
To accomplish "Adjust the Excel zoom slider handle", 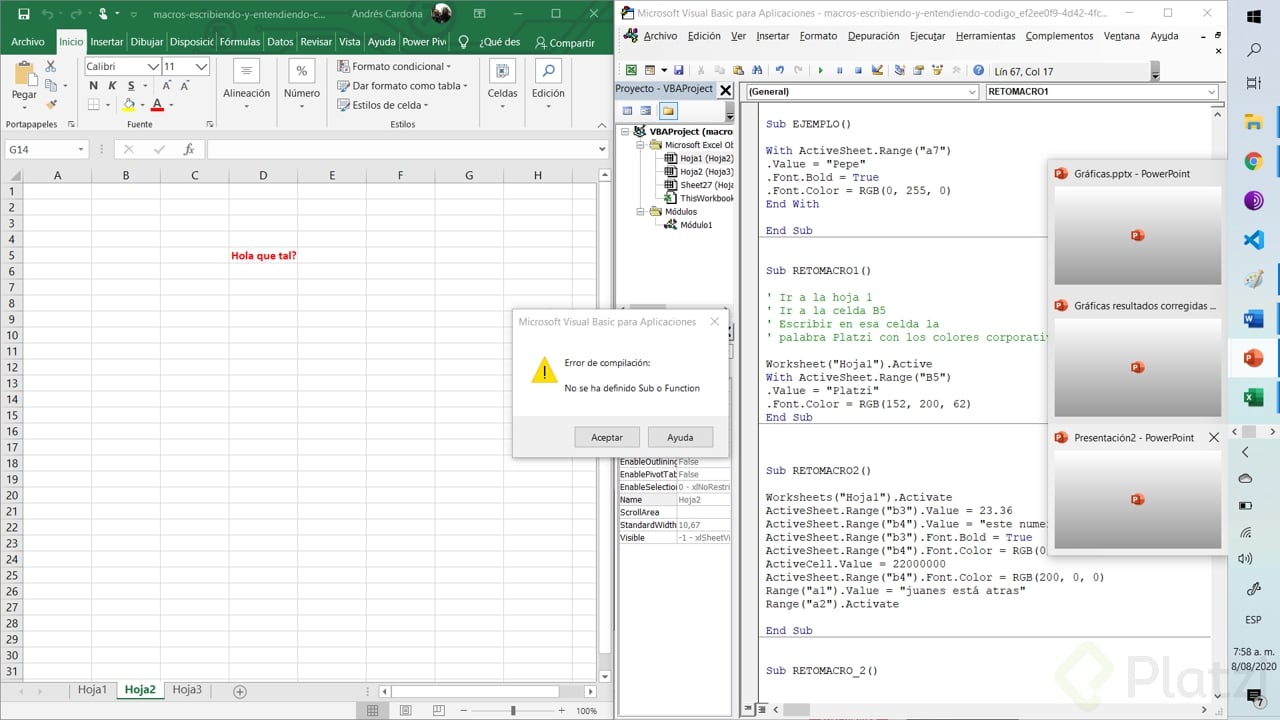I will coord(513,710).
